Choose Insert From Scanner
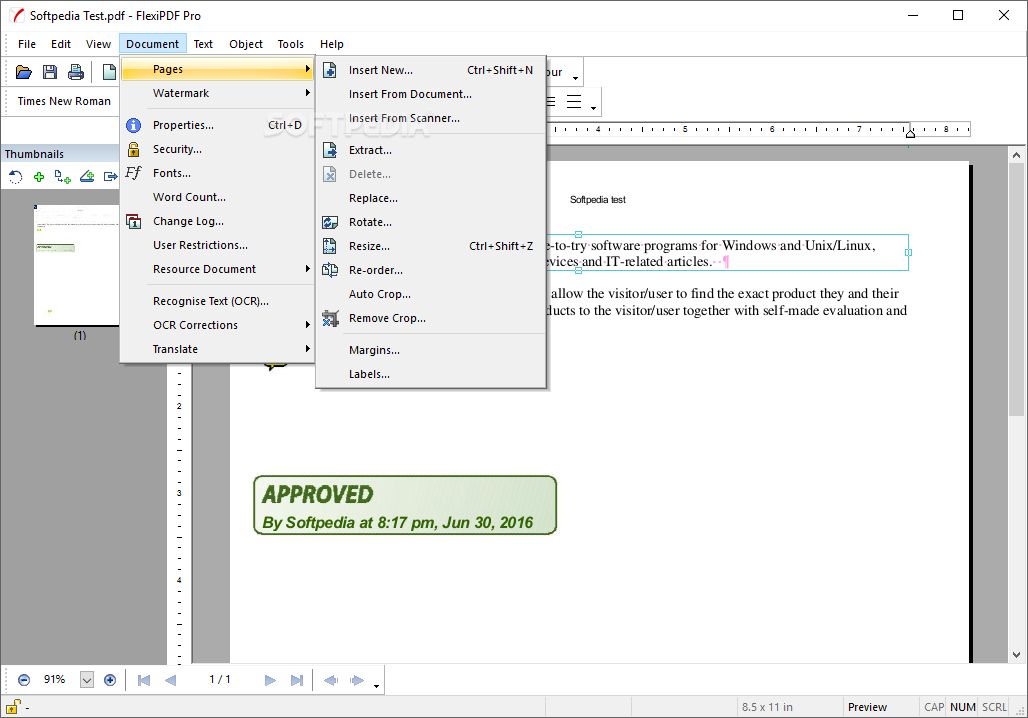Image resolution: width=1028 pixels, height=718 pixels. point(431,118)
